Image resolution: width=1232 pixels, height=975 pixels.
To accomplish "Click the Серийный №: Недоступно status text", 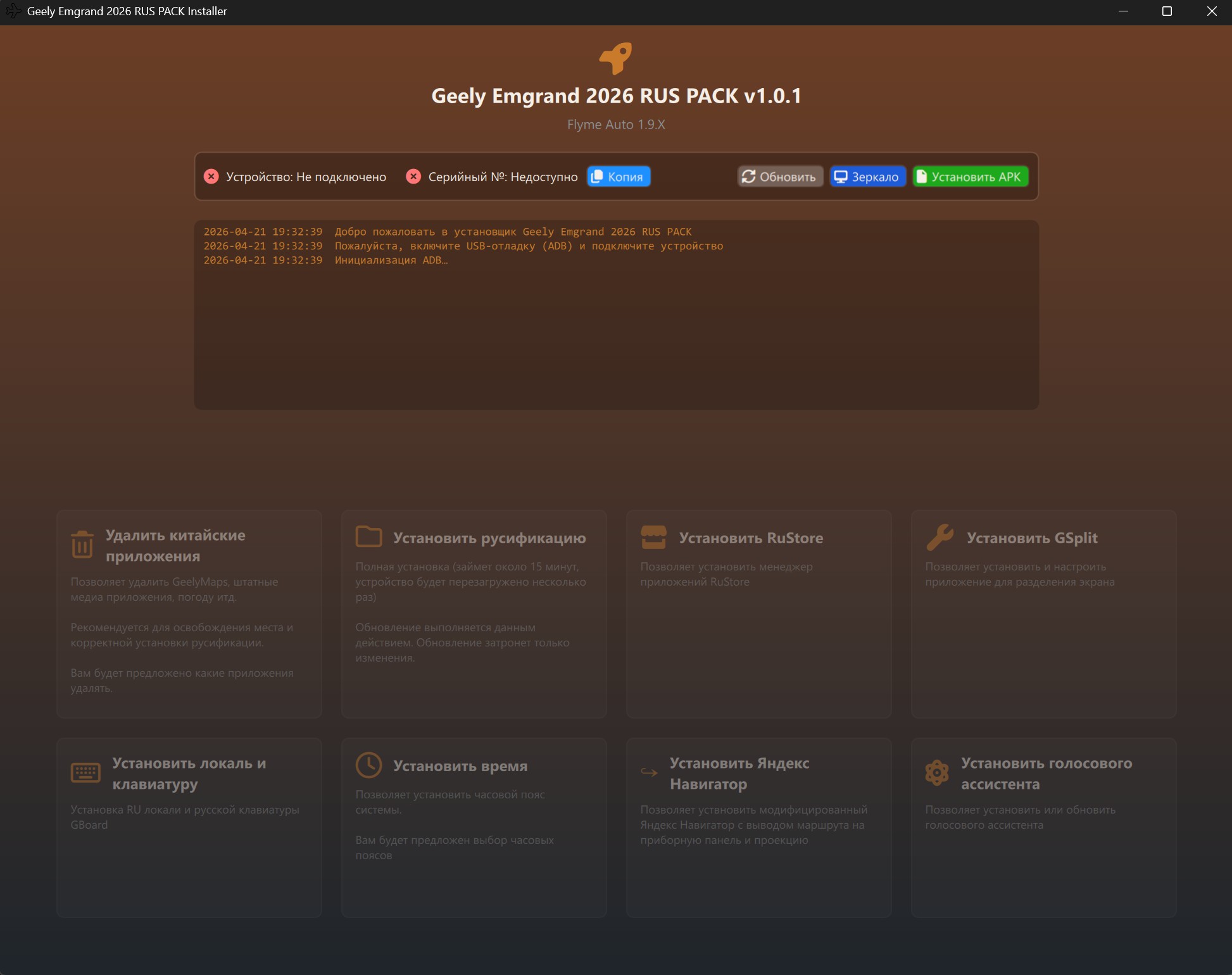I will [x=503, y=177].
